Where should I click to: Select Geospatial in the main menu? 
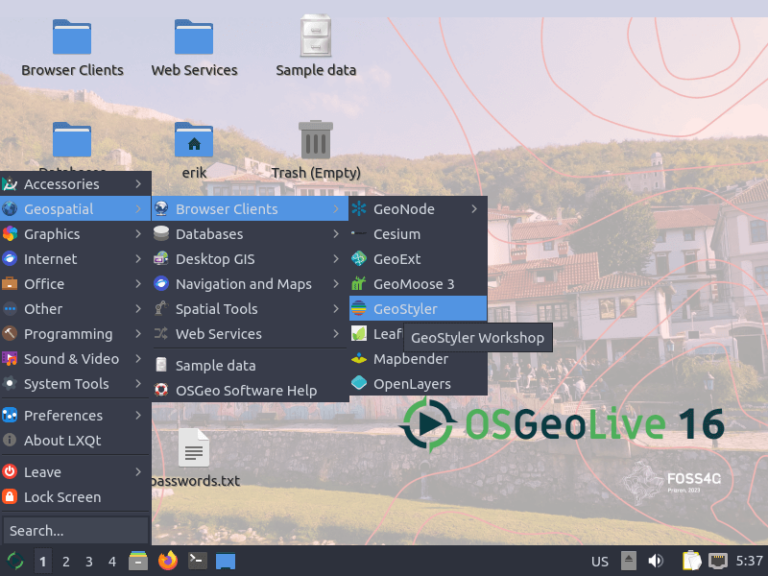75,209
